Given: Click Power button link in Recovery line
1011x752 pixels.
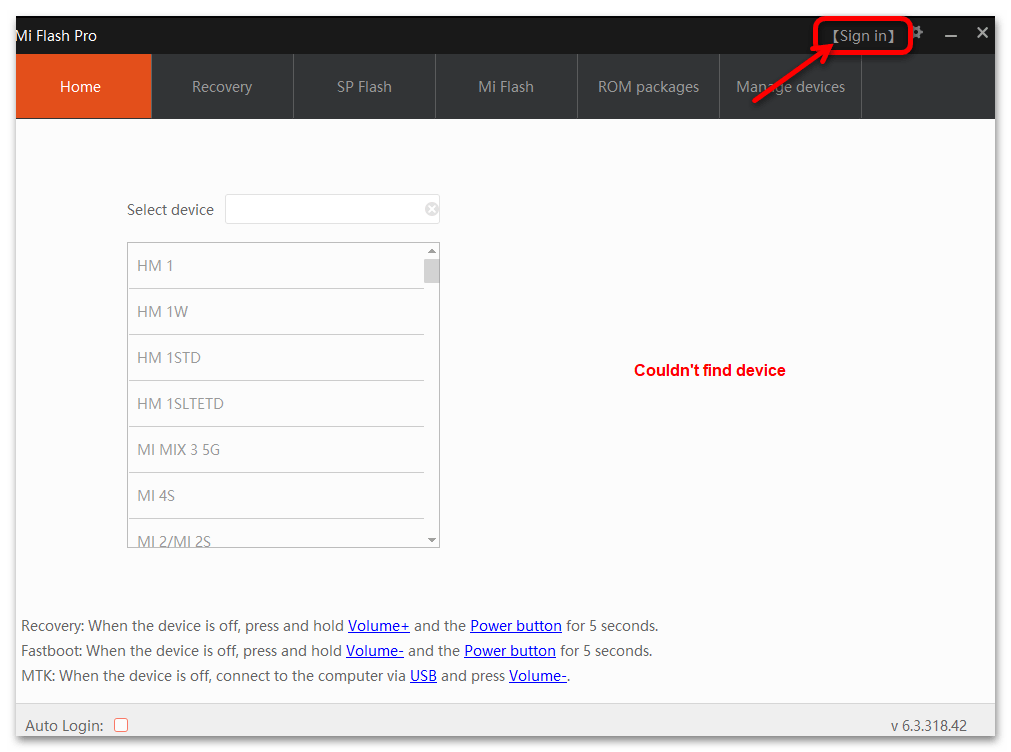Looking at the screenshot, I should coord(516,626).
